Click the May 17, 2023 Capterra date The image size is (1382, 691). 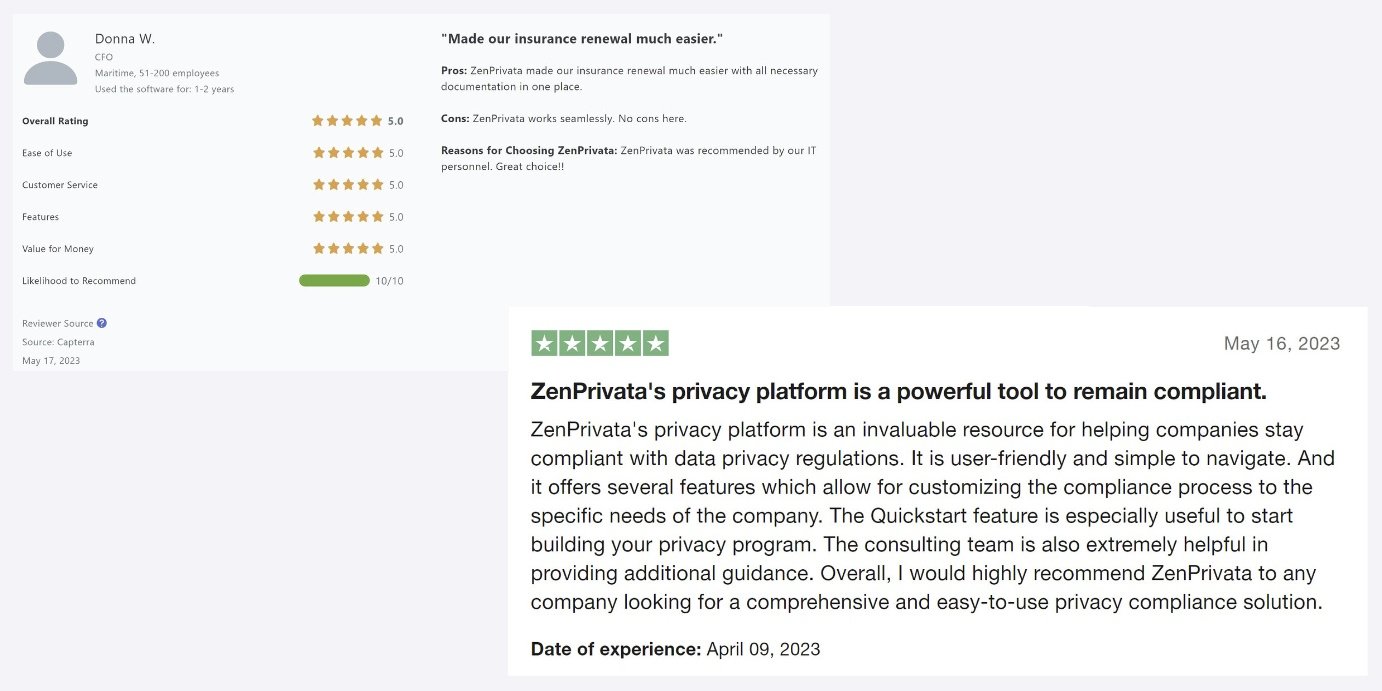pyautogui.click(x=51, y=360)
